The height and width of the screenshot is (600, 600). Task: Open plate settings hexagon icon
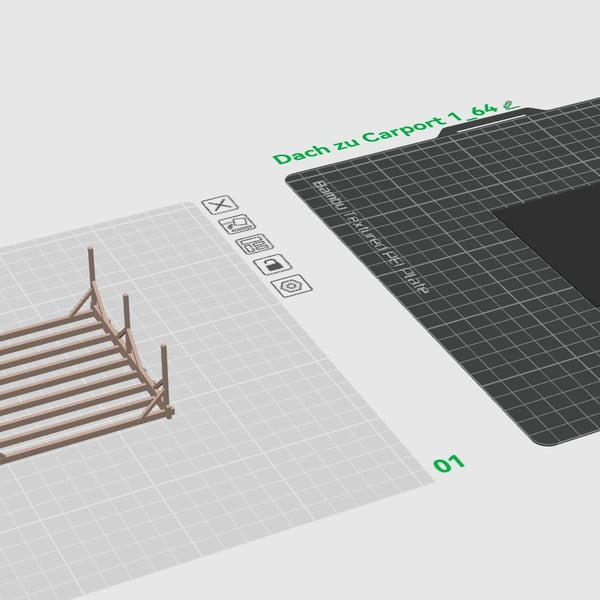pyautogui.click(x=292, y=285)
